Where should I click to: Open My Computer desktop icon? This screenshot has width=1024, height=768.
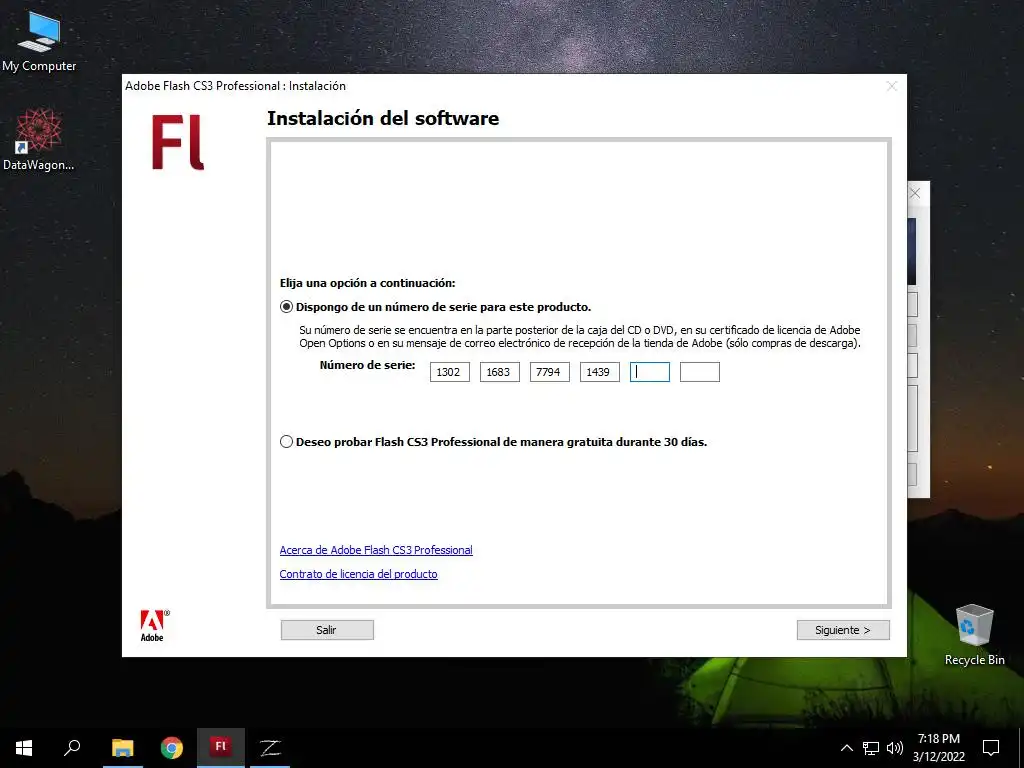[x=39, y=40]
